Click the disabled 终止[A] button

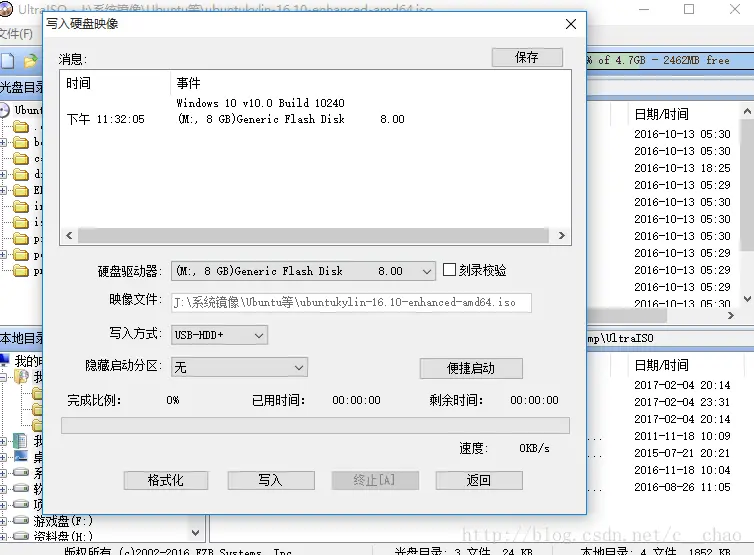coord(375,480)
